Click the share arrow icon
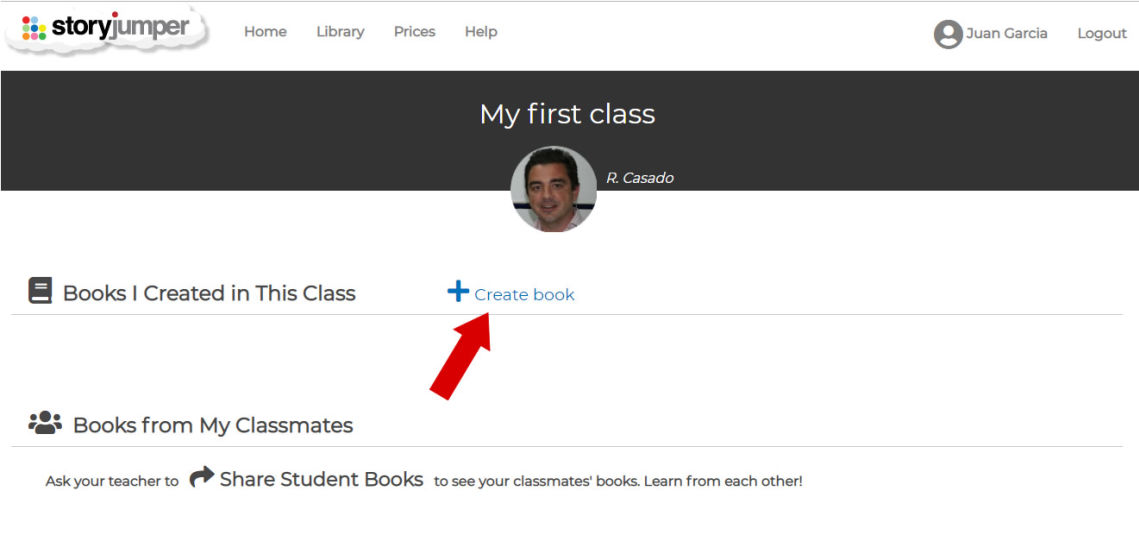Screen dimensions: 1139x535 click(x=202, y=477)
